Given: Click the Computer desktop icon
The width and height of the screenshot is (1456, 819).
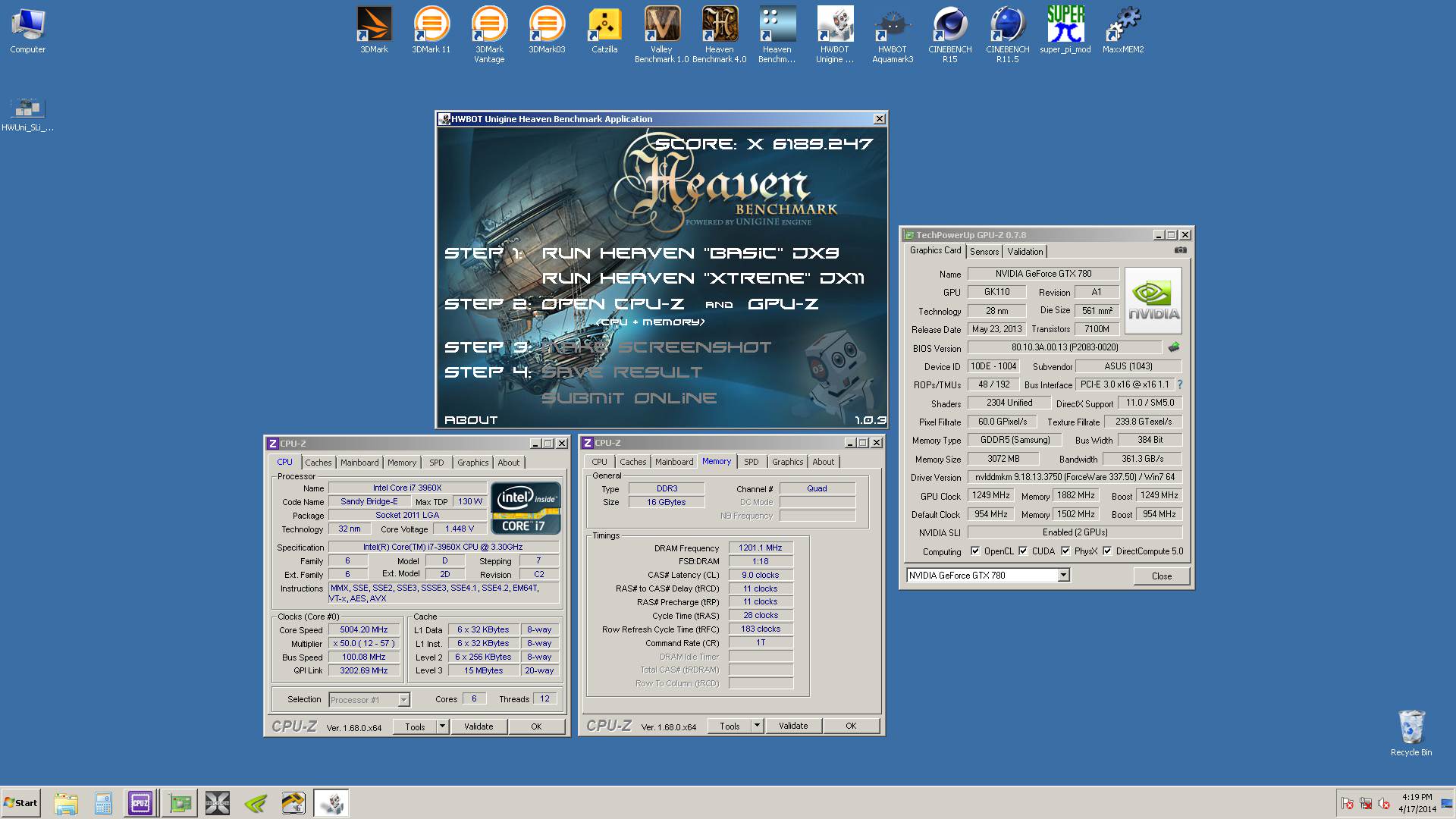Looking at the screenshot, I should pos(28,30).
